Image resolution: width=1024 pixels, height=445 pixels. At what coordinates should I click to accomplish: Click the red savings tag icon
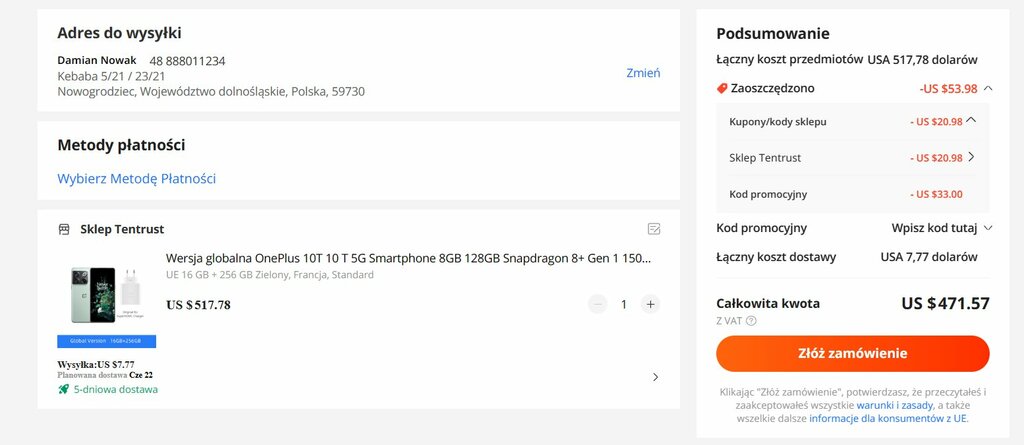pos(722,88)
